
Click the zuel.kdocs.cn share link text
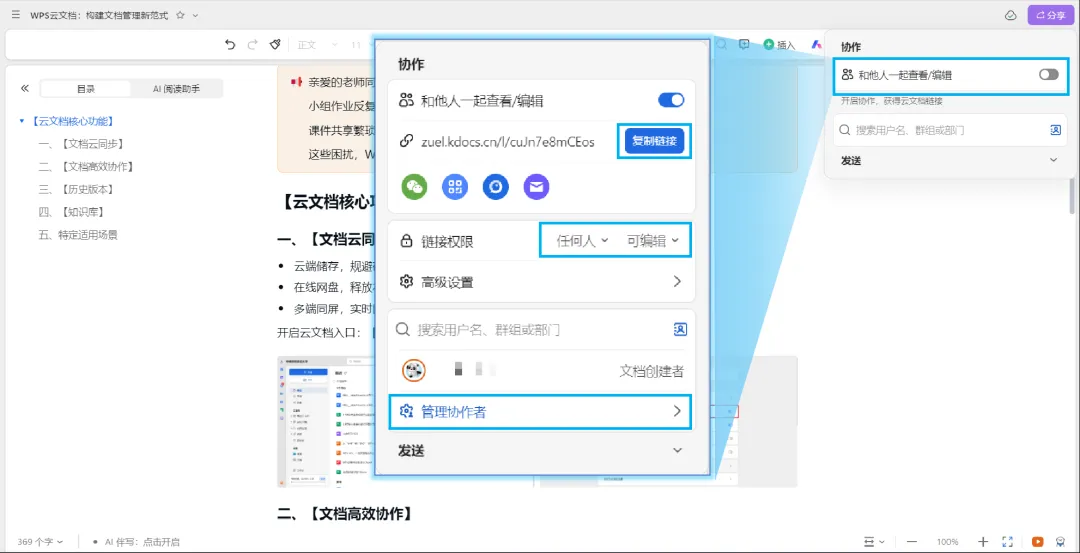pos(507,142)
